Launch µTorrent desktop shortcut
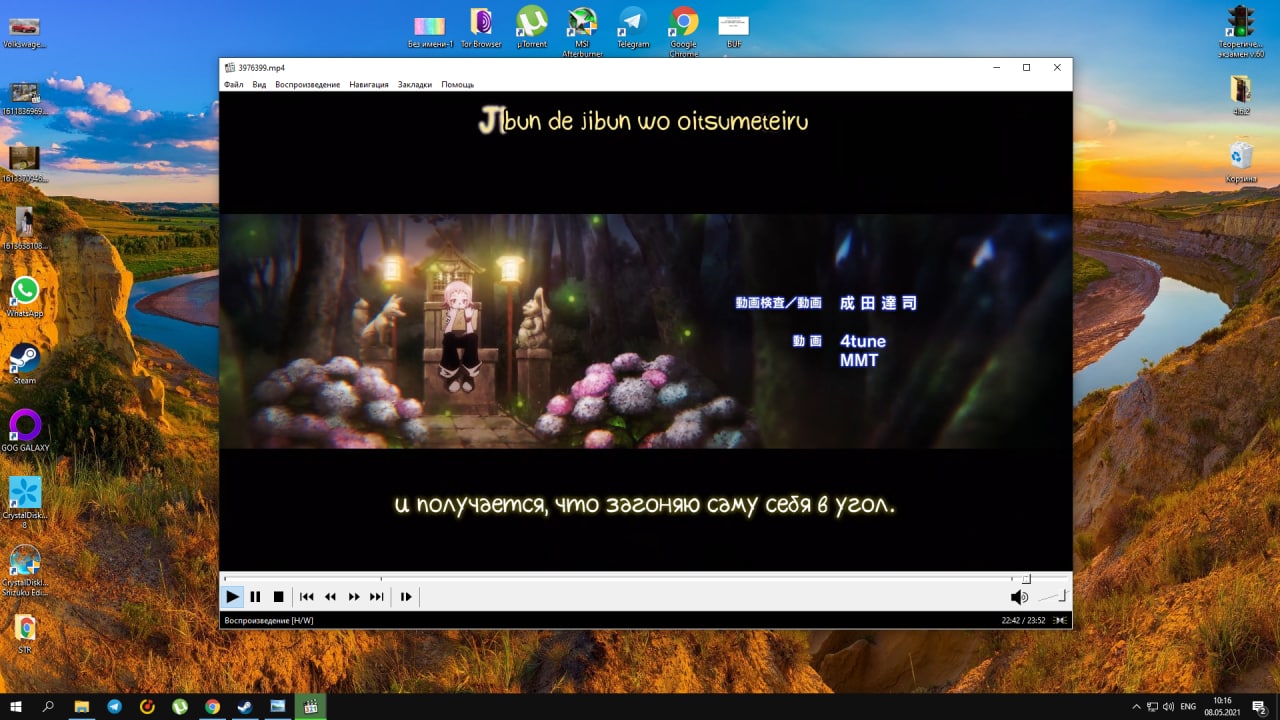 pos(532,28)
